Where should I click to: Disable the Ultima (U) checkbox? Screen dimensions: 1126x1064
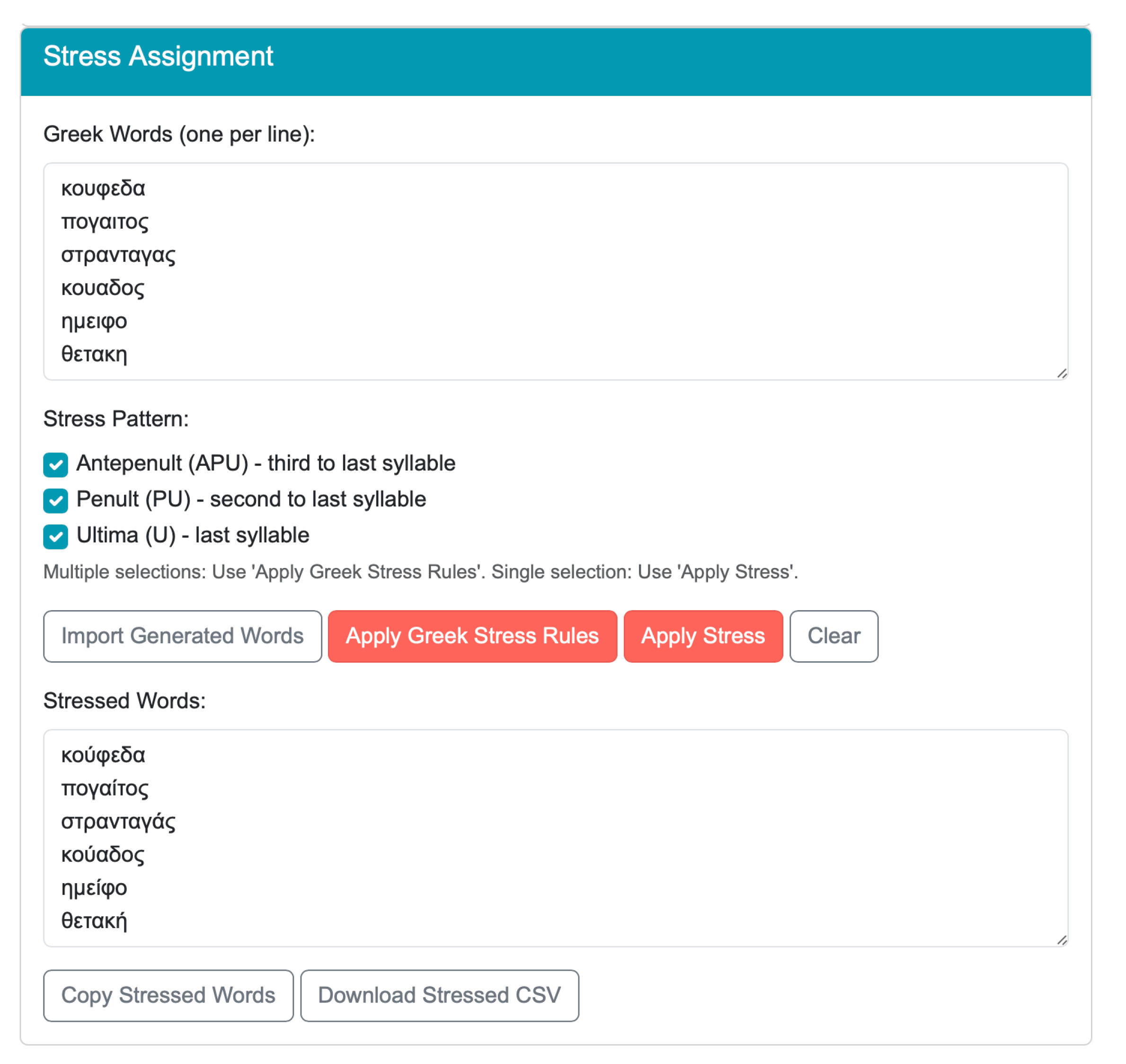(55, 537)
